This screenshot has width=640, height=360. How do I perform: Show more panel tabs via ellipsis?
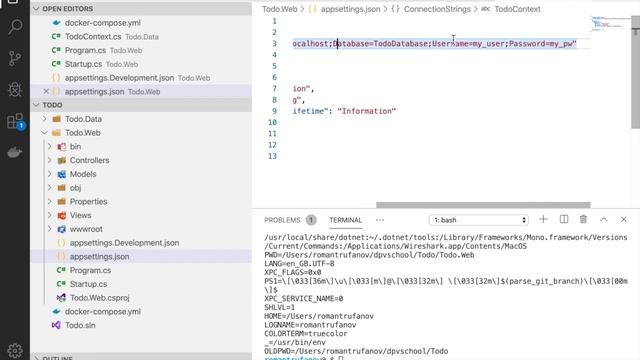click(380, 220)
